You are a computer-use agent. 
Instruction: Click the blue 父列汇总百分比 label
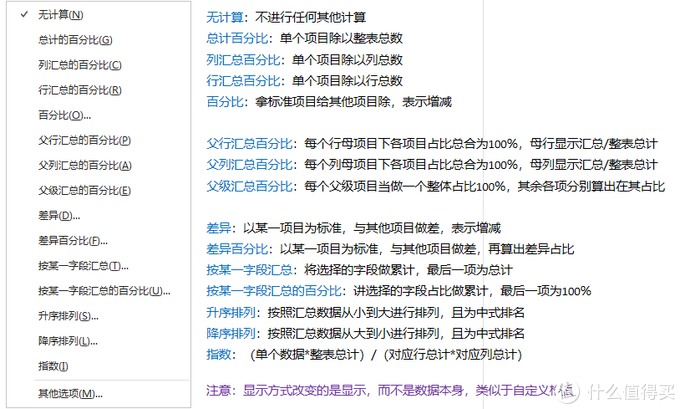[x=249, y=165]
